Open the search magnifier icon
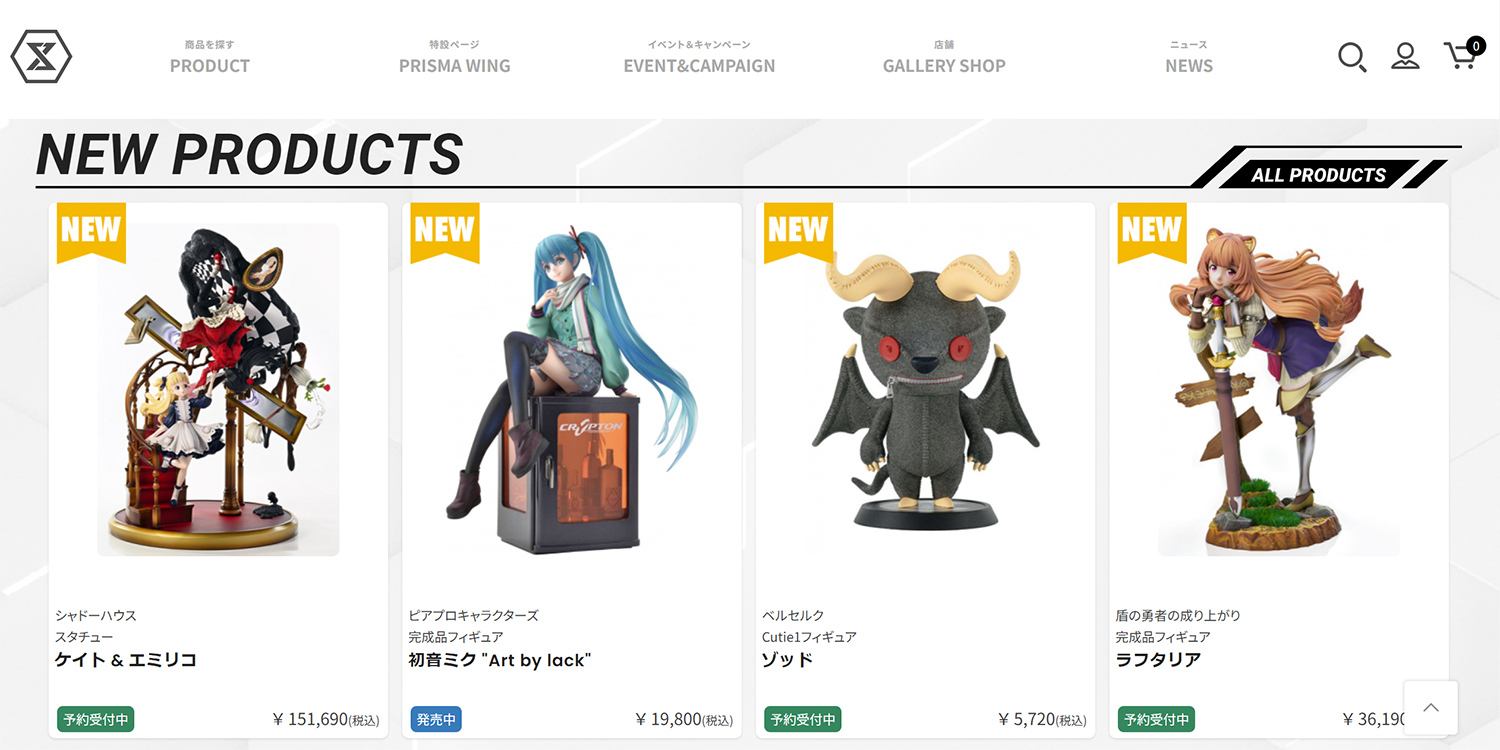Image resolution: width=1500 pixels, height=750 pixels. [x=1352, y=57]
